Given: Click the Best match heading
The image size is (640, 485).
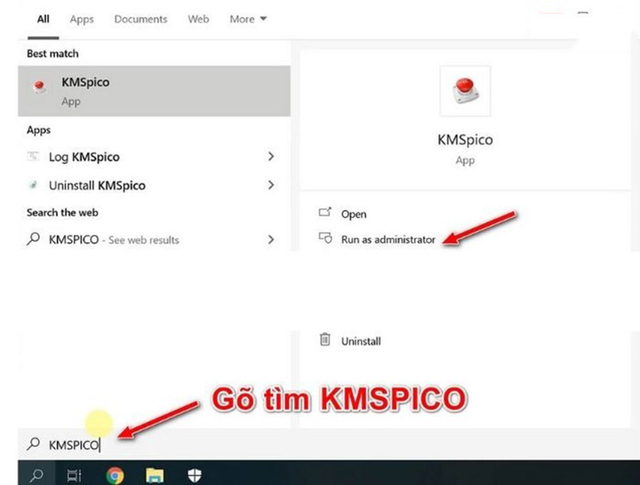Looking at the screenshot, I should pos(53,53).
